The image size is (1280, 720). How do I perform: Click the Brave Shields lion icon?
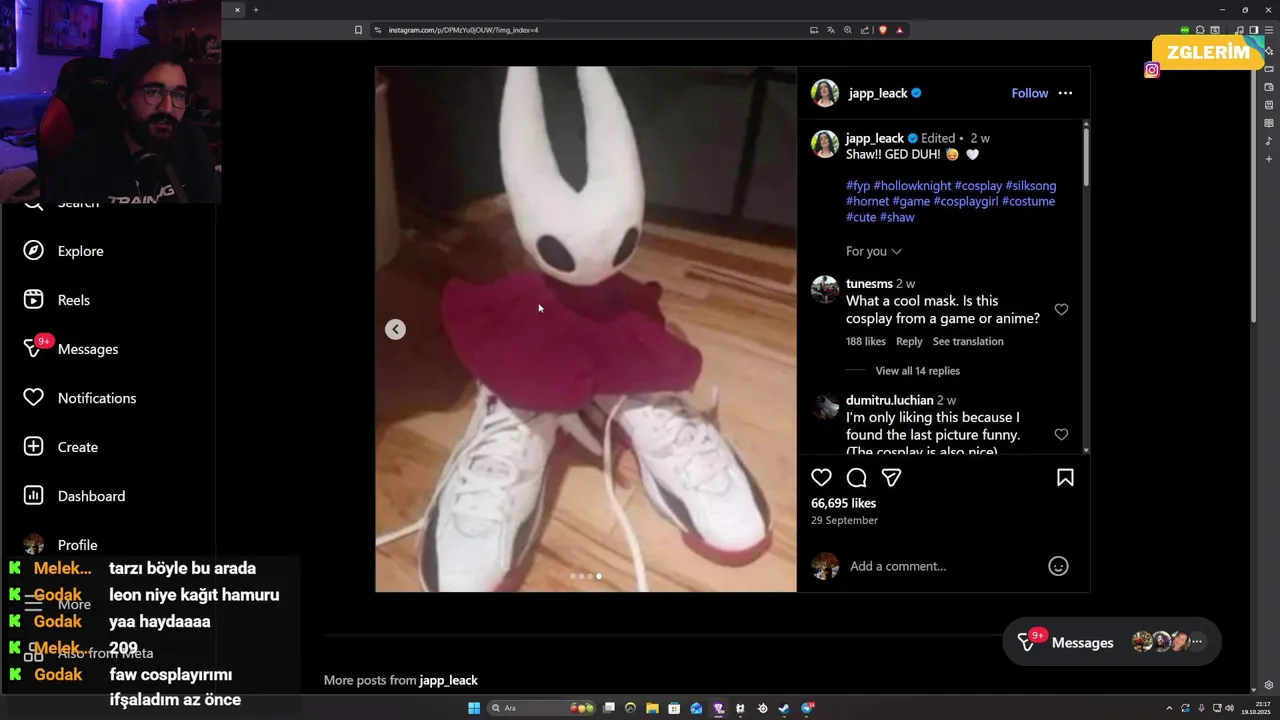[883, 30]
